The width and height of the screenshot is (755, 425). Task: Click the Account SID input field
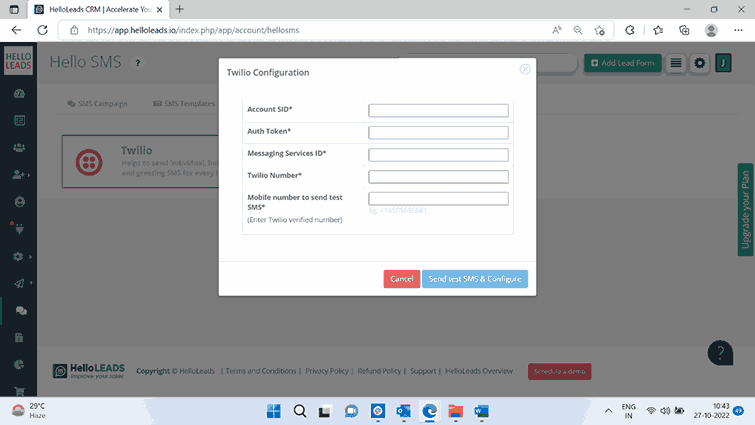(x=438, y=110)
